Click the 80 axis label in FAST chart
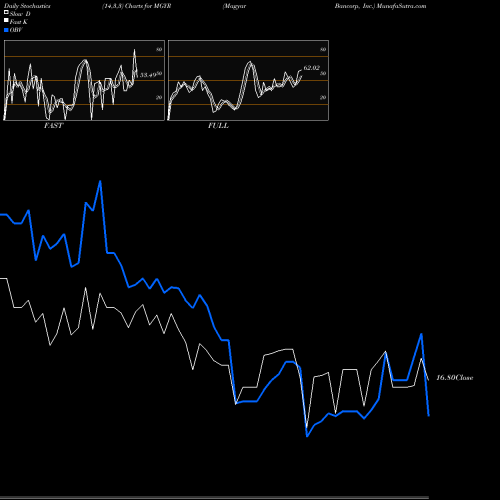 pos(159,49)
